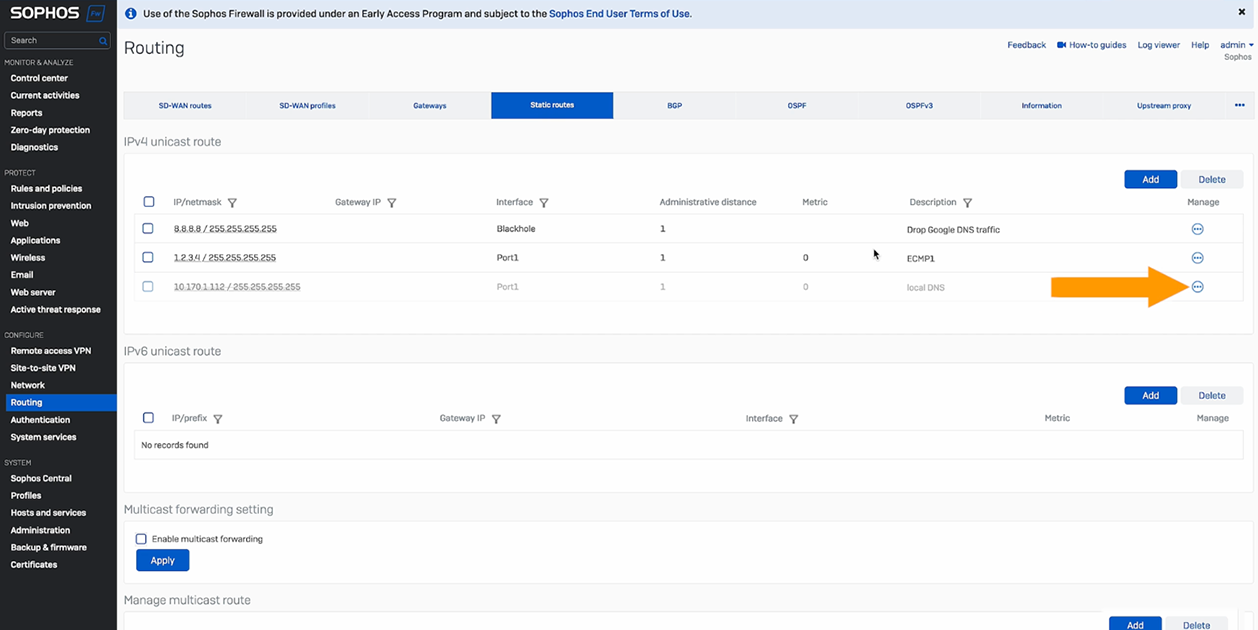Viewport: 1258px width, 630px height.
Task: Open manage menu for 8.8.8.8 route
Action: coord(1197,229)
